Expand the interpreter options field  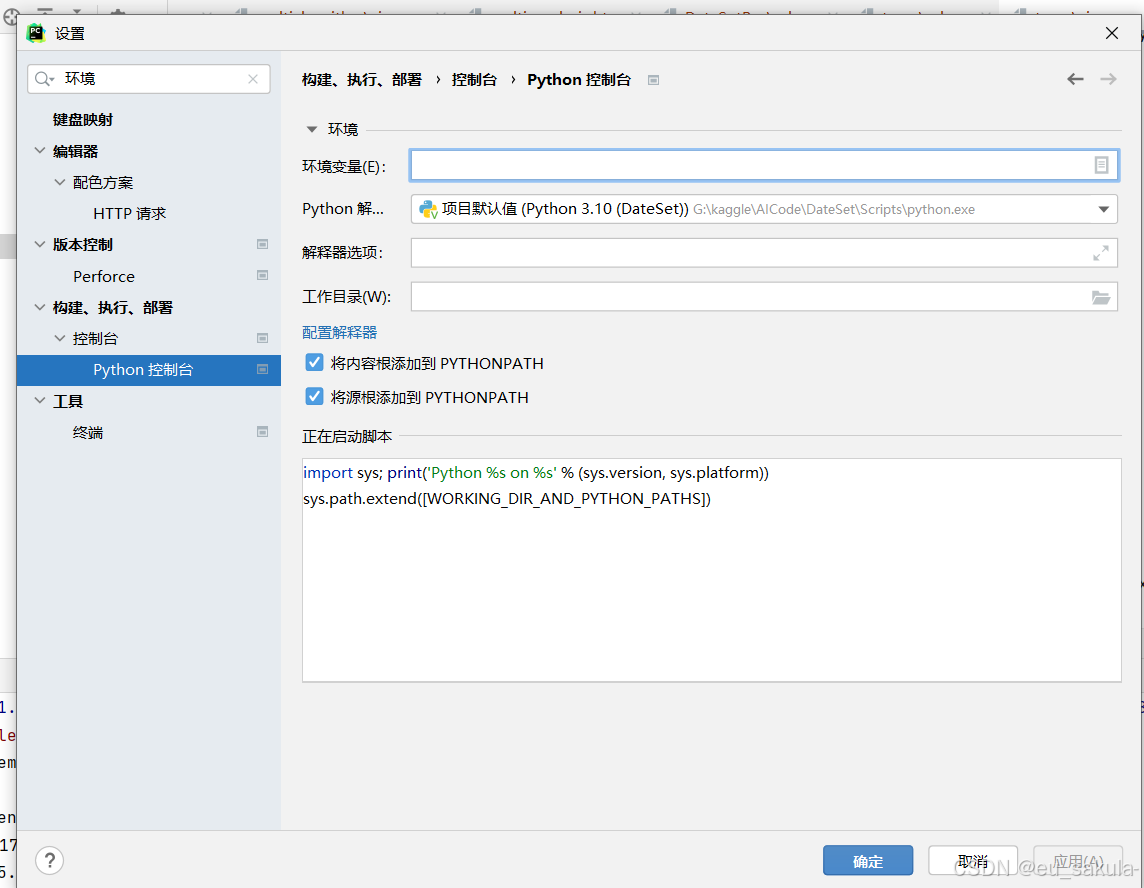pos(1101,252)
